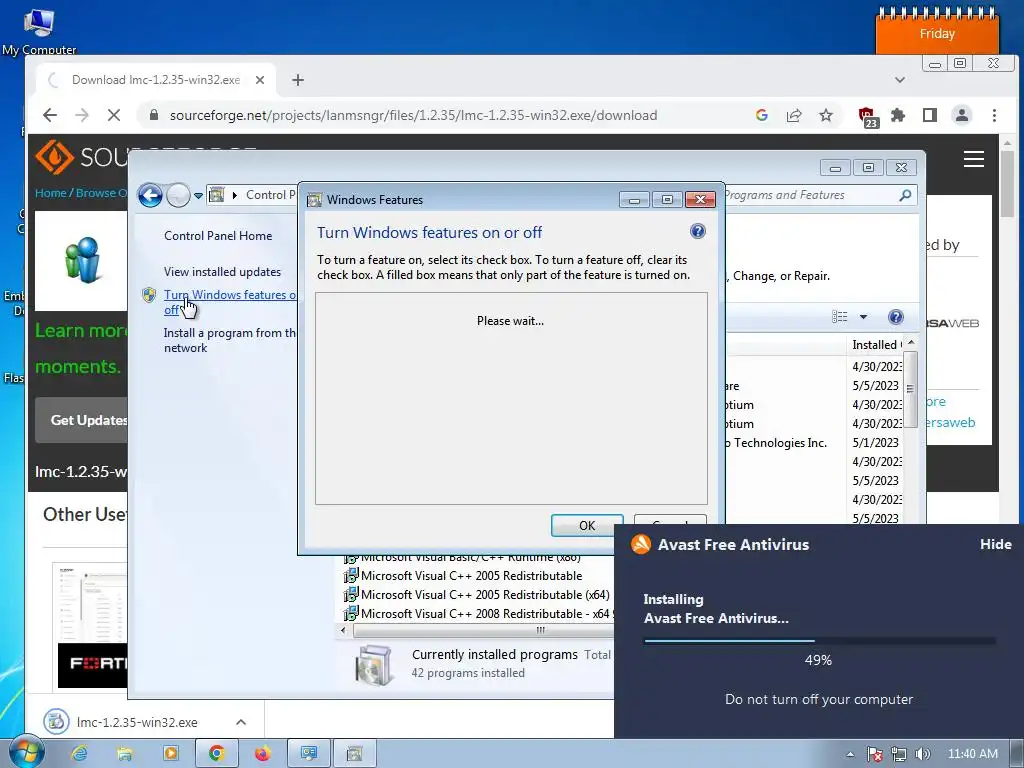Screen dimensions: 1024x768
Task: Click the Chrome address bar URL
Action: coord(413,115)
